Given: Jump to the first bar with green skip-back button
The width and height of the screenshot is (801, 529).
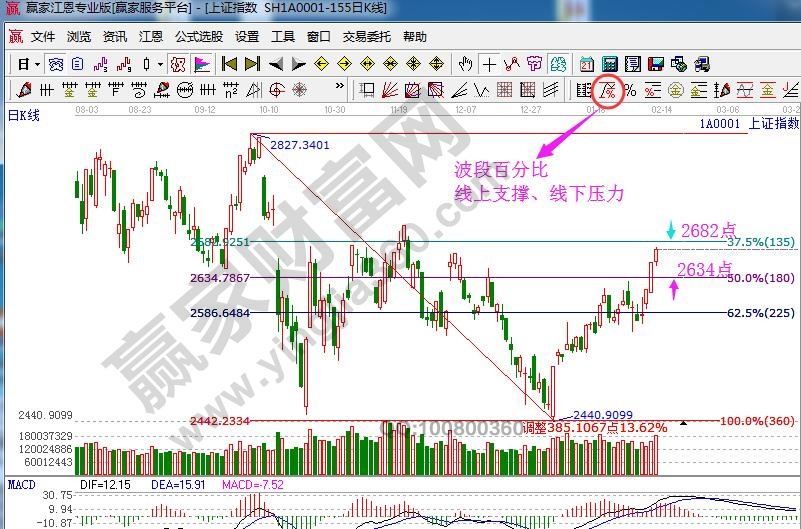Looking at the screenshot, I should pos(229,64).
